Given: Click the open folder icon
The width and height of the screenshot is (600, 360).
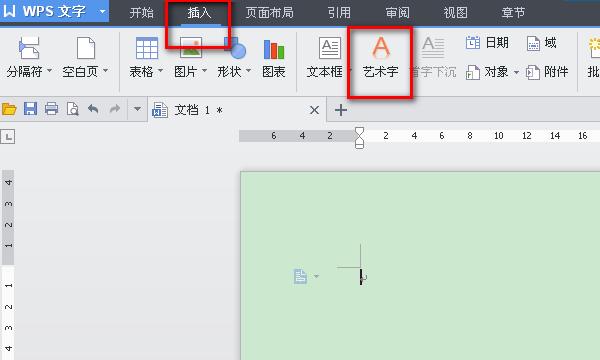Looking at the screenshot, I should pos(9,109).
